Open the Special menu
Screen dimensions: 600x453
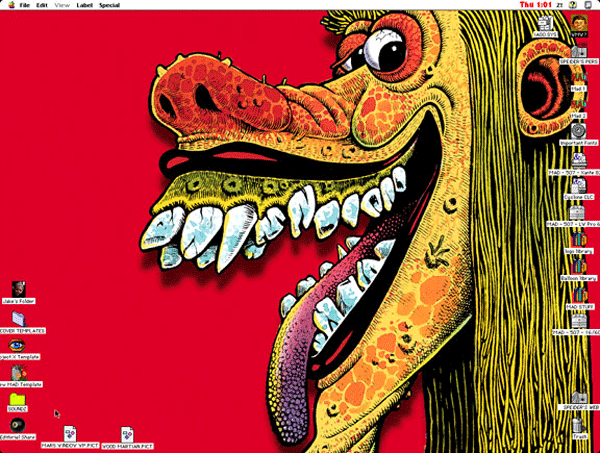pos(109,5)
